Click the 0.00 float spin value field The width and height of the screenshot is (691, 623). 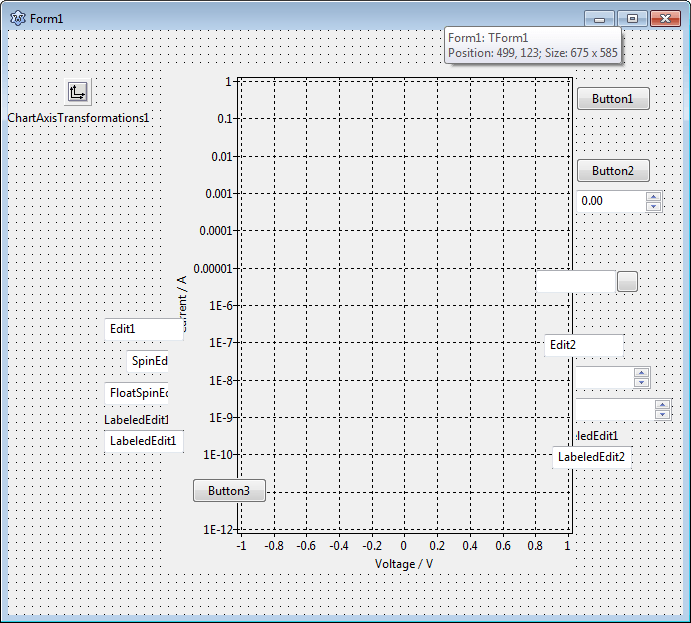[610, 201]
